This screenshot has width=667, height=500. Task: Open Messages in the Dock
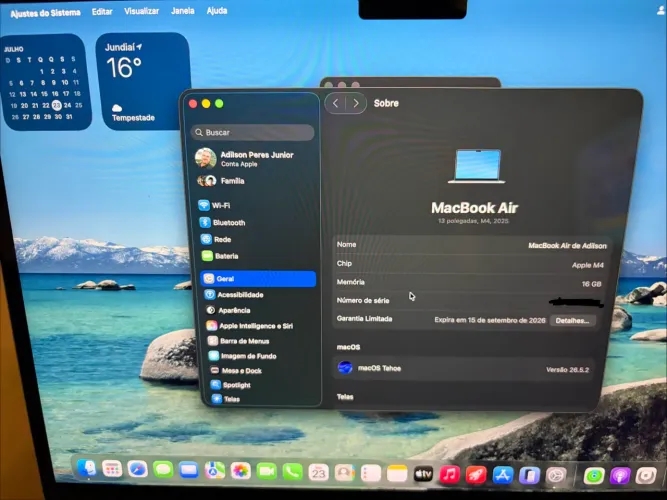click(163, 470)
